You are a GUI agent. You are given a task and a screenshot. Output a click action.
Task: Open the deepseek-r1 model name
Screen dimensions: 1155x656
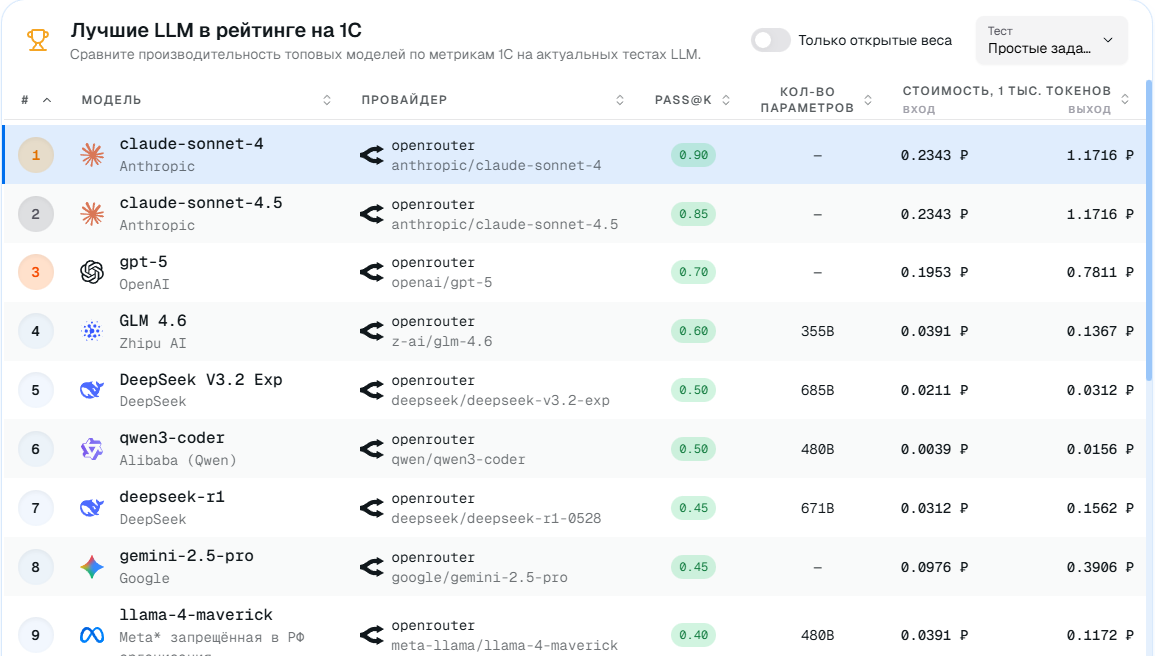tap(173, 497)
